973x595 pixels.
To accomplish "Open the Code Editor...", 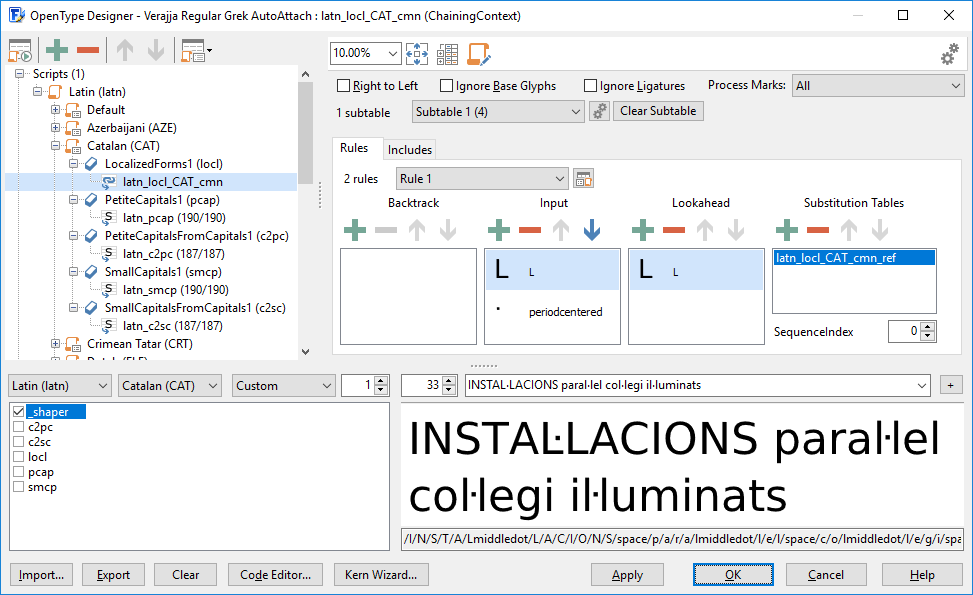I will (x=275, y=575).
